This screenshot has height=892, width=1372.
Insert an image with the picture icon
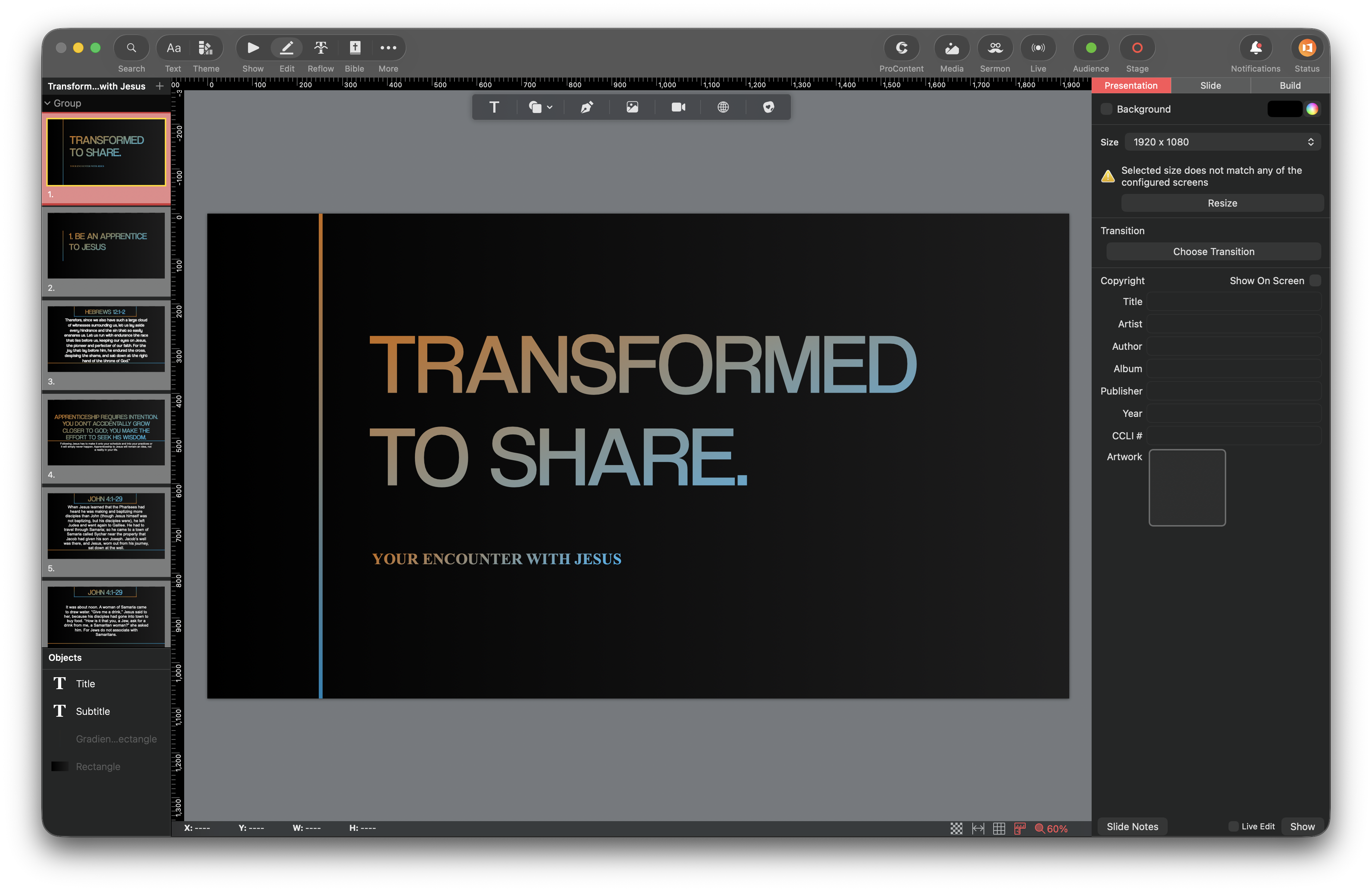click(632, 107)
